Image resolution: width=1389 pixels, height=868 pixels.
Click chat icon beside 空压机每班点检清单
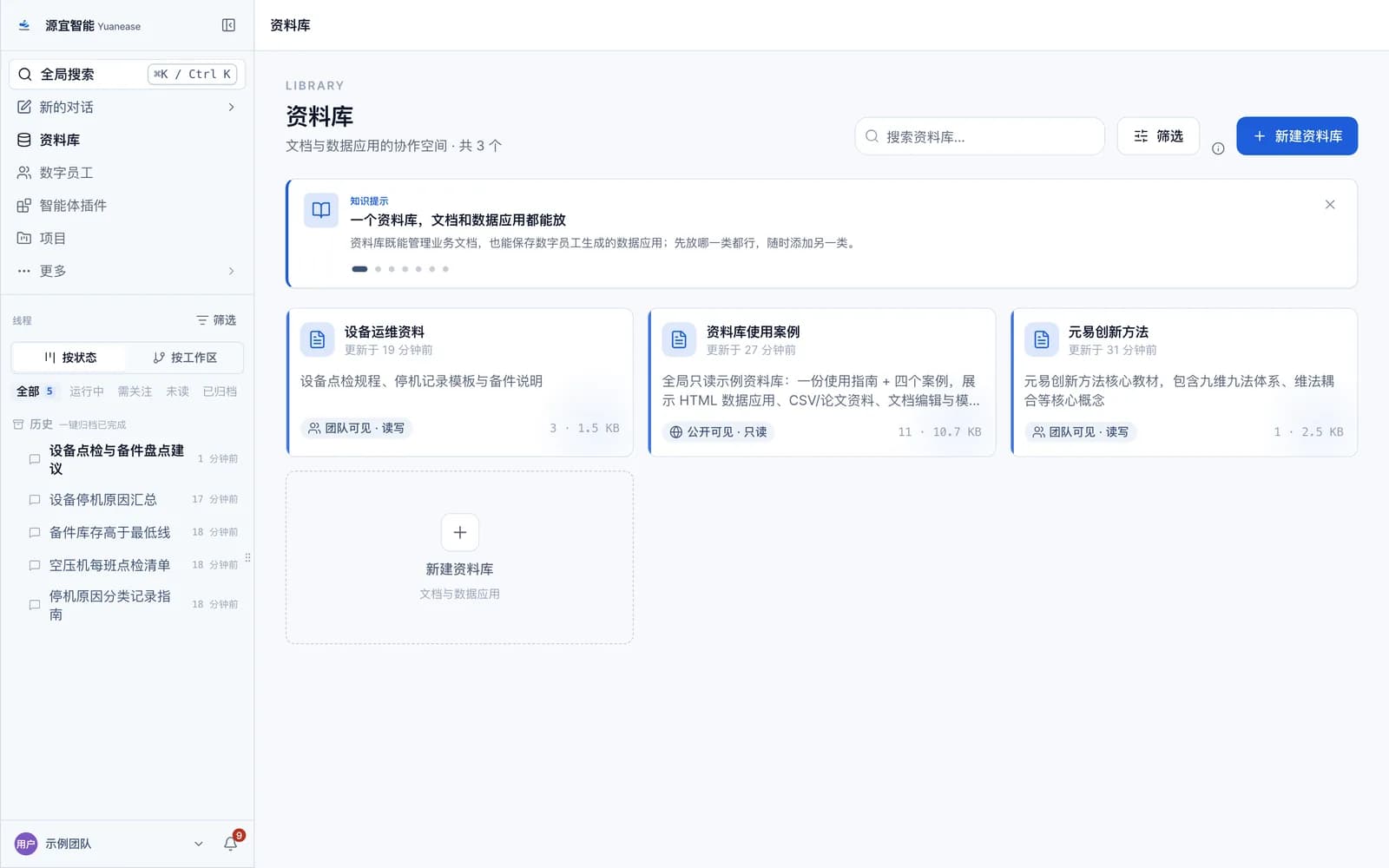[35, 565]
